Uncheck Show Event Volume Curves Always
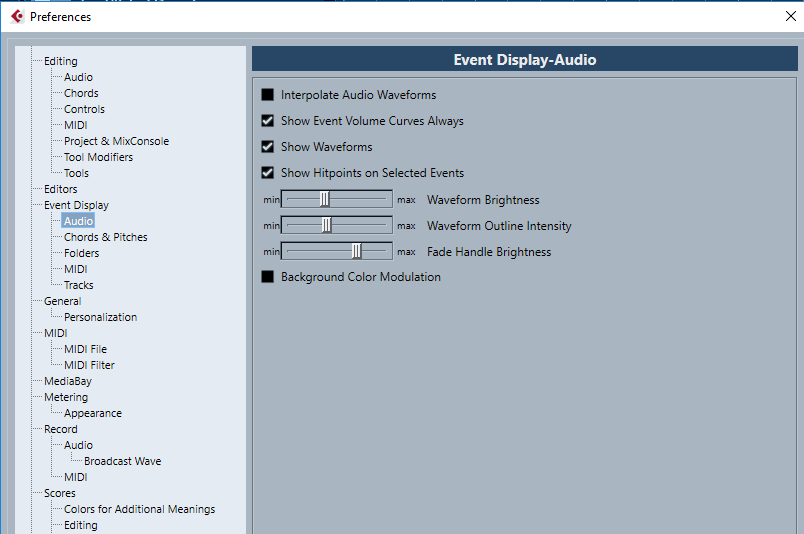The height and width of the screenshot is (534, 804). pos(268,121)
